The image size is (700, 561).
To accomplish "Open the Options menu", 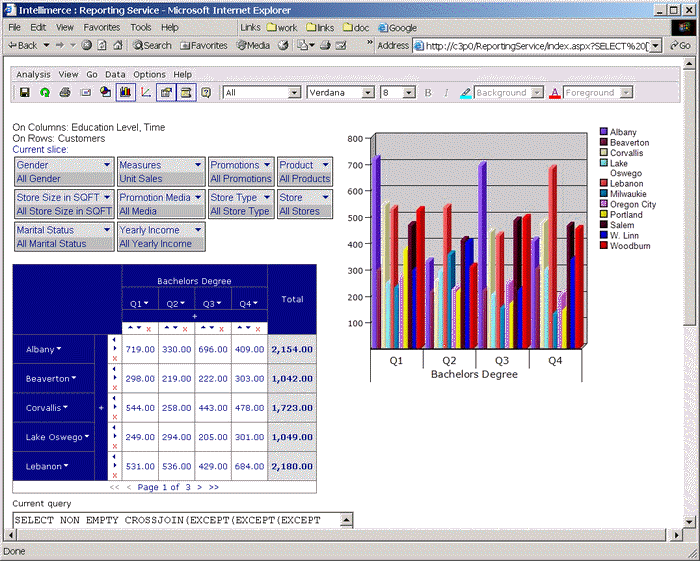I will pos(149,75).
